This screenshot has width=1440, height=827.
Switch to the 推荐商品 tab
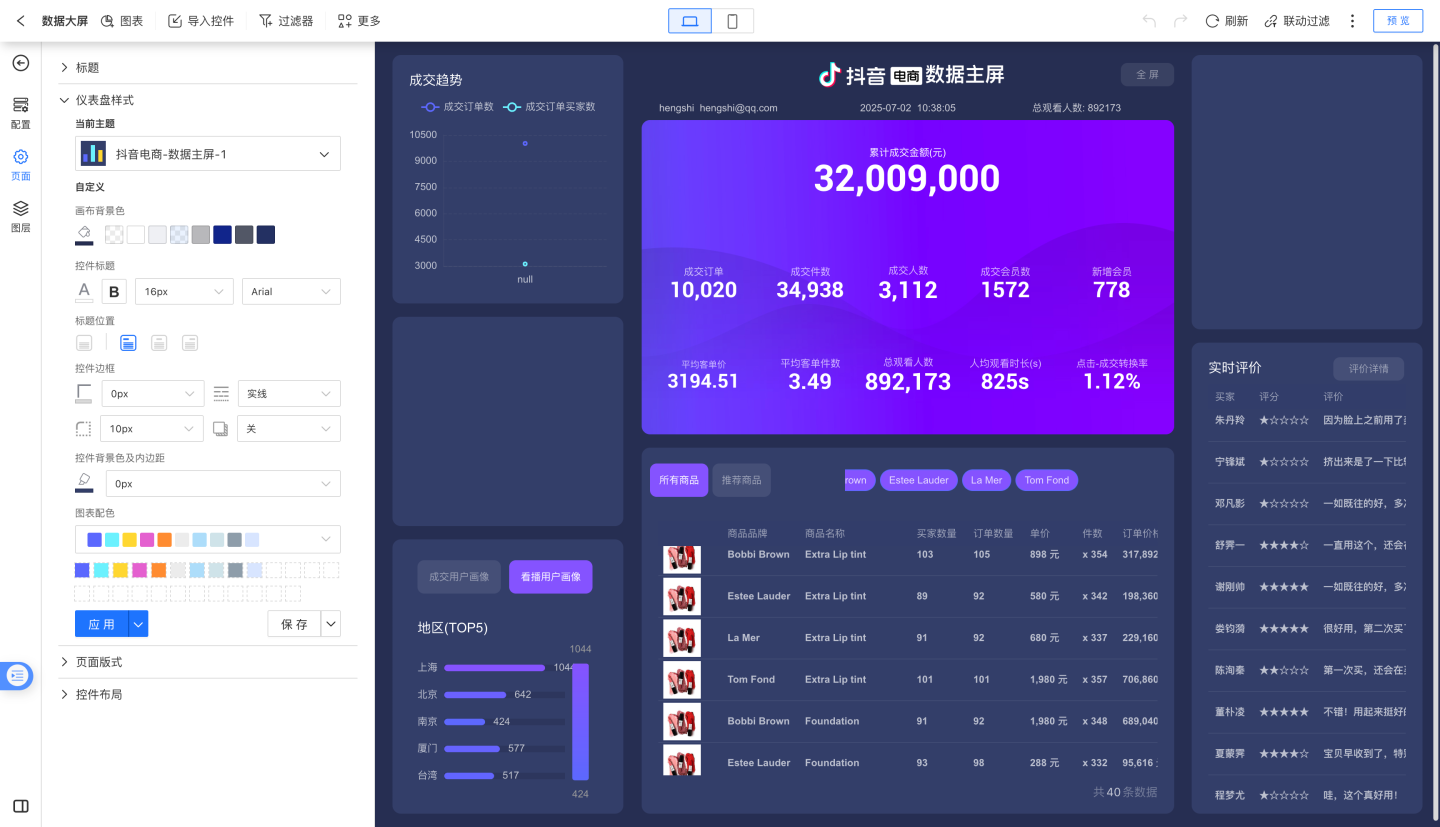(741, 480)
